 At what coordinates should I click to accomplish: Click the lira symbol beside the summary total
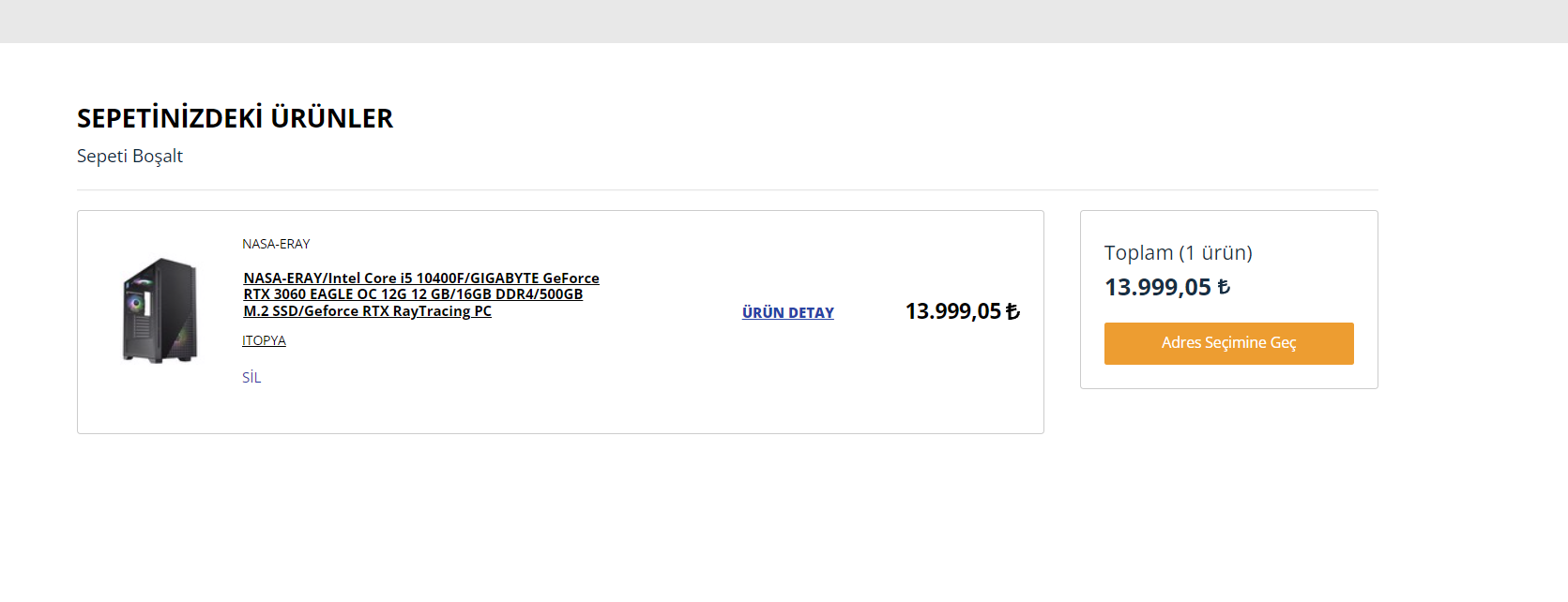coord(1224,288)
